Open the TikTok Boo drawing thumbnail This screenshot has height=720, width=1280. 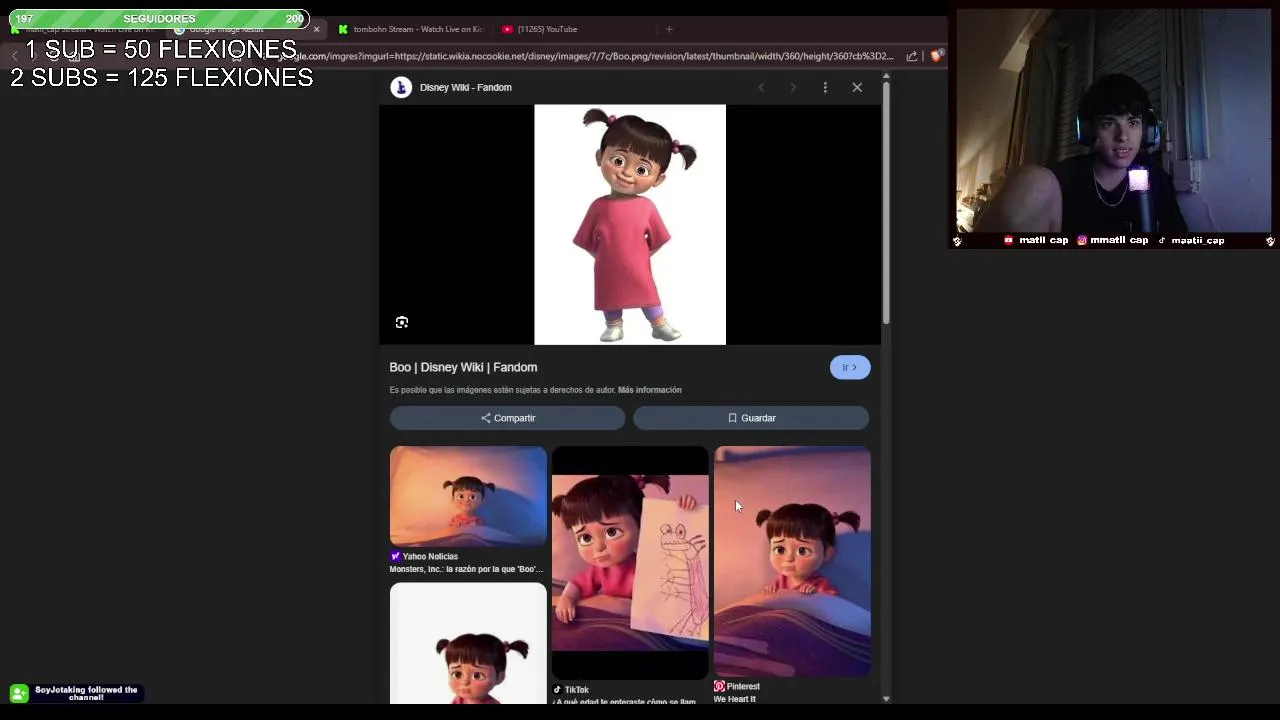coord(630,563)
